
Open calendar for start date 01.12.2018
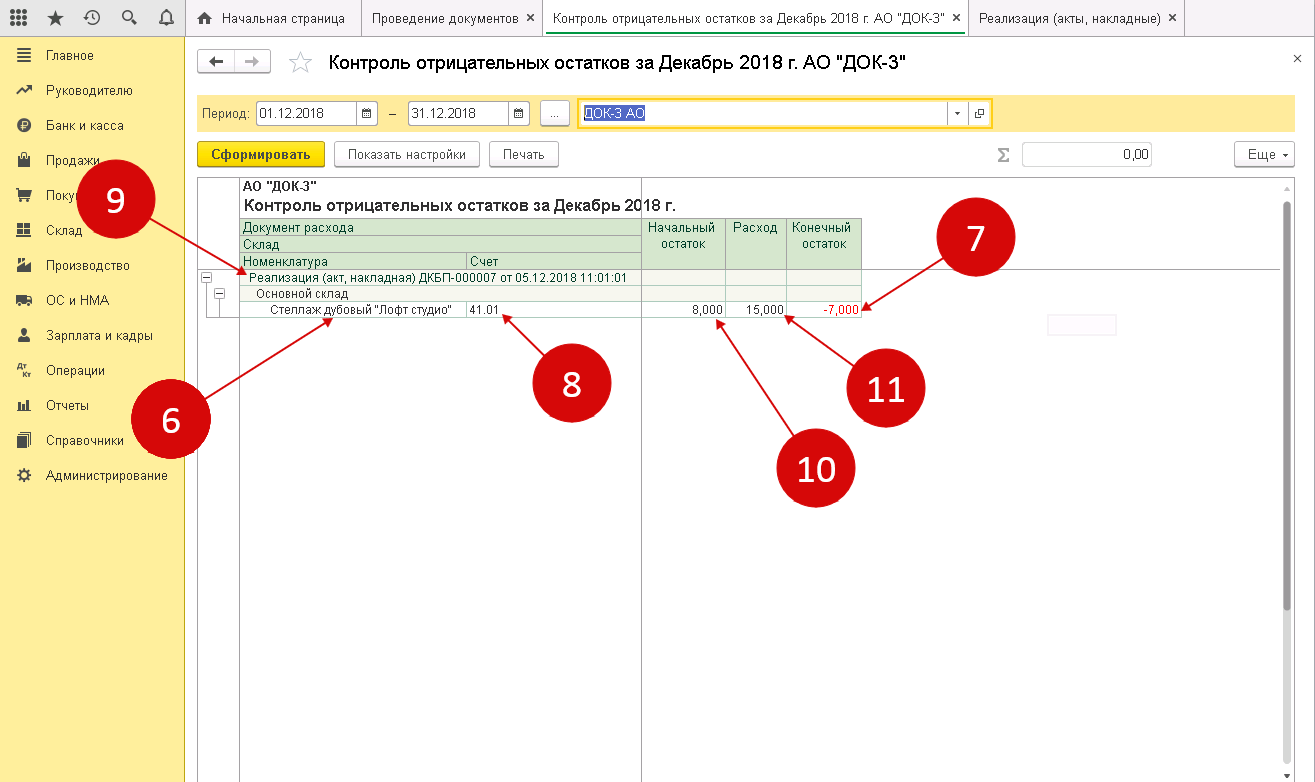tap(368, 114)
